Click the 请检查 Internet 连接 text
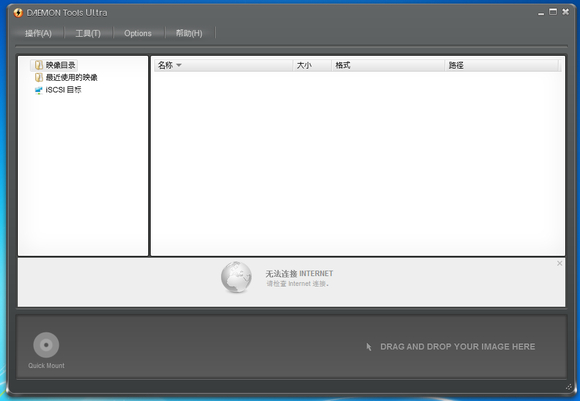This screenshot has height=401, width=580. 297,284
